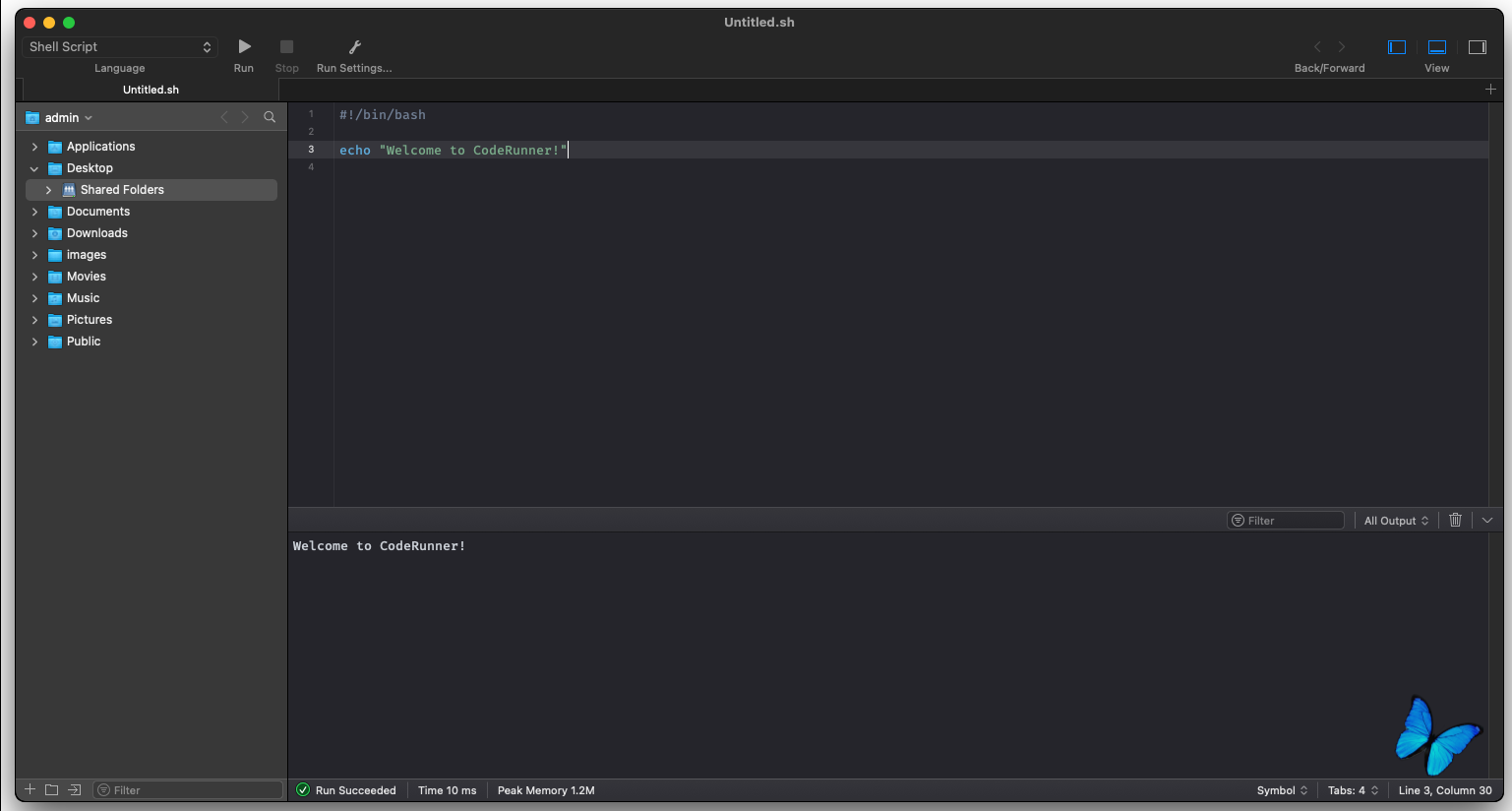The image size is (1512, 811).
Task: Search files with the magnifier icon
Action: click(x=270, y=117)
